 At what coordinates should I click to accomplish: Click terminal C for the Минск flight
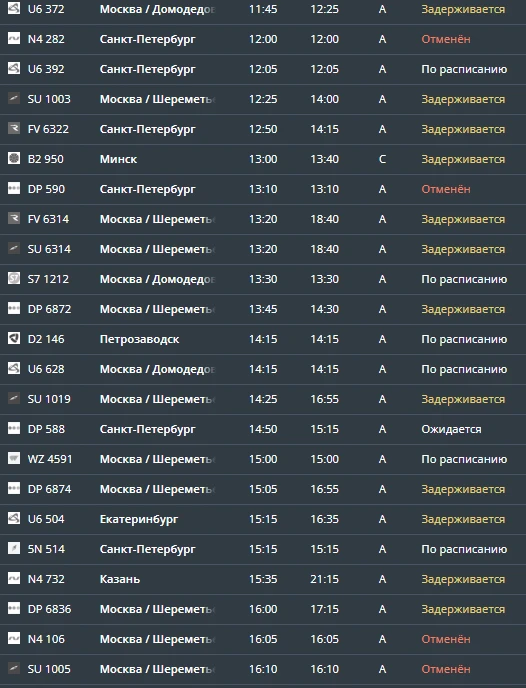point(383,159)
